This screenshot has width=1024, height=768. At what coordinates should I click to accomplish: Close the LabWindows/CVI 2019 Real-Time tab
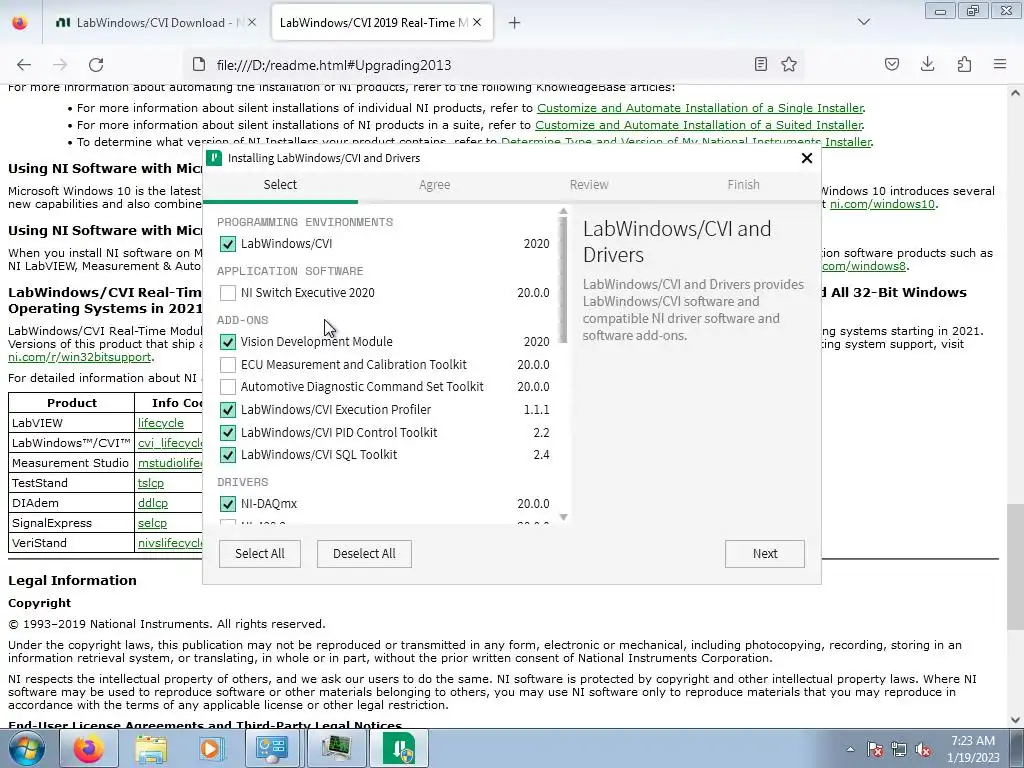pyautogui.click(x=477, y=22)
